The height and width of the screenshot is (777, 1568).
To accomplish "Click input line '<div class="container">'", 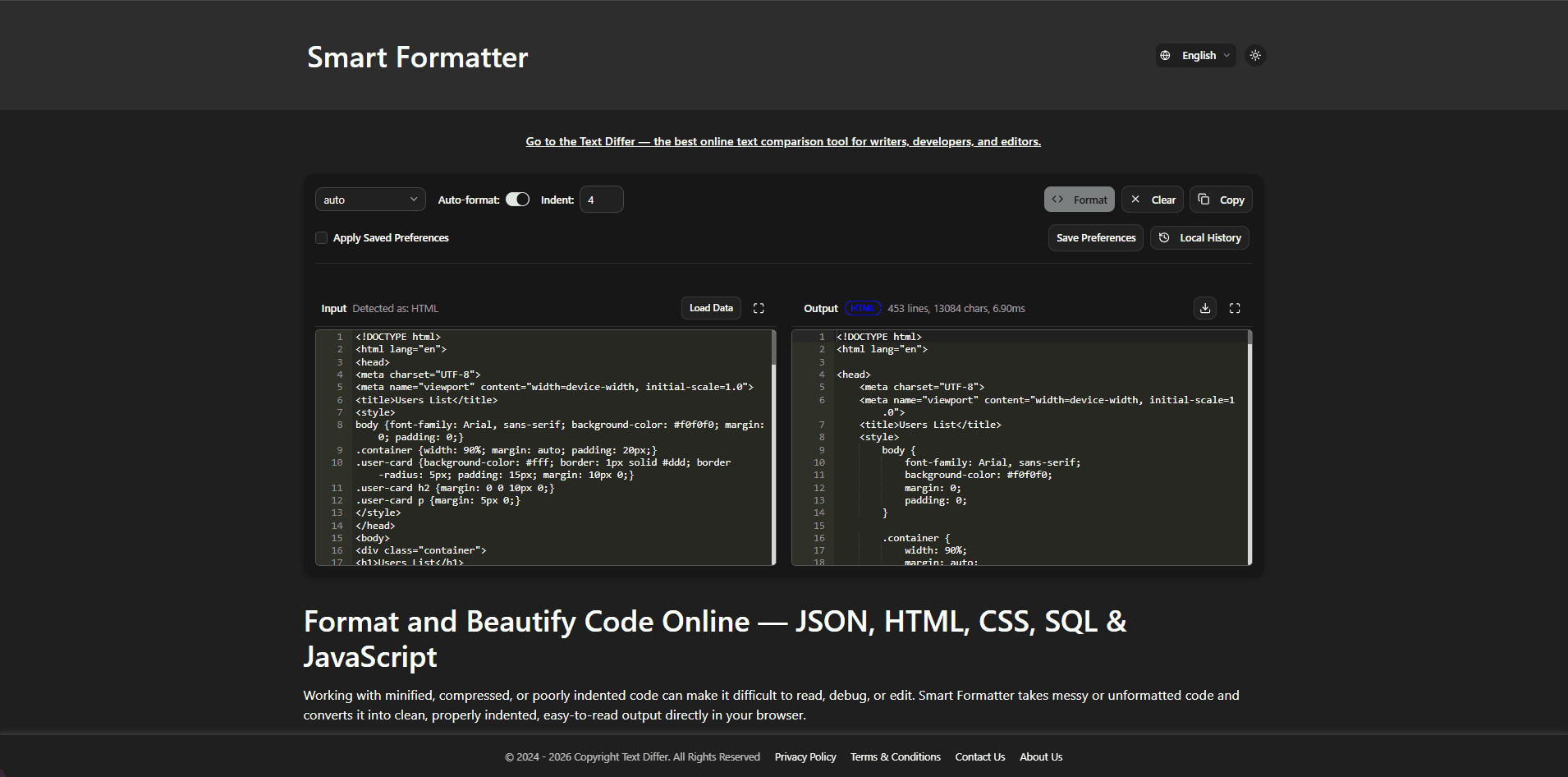I will (421, 550).
